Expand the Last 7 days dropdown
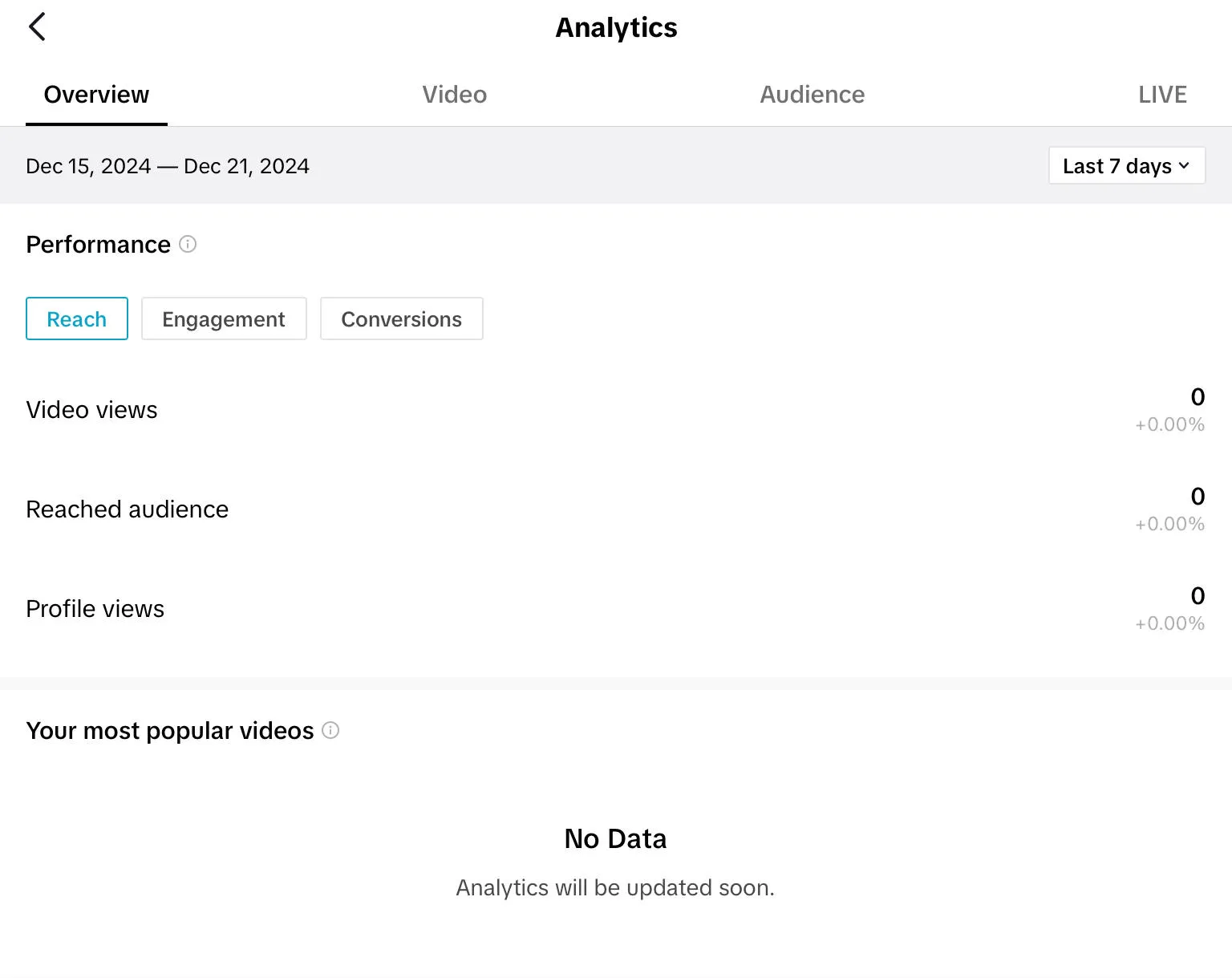This screenshot has height=978, width=1232. pos(1126,166)
